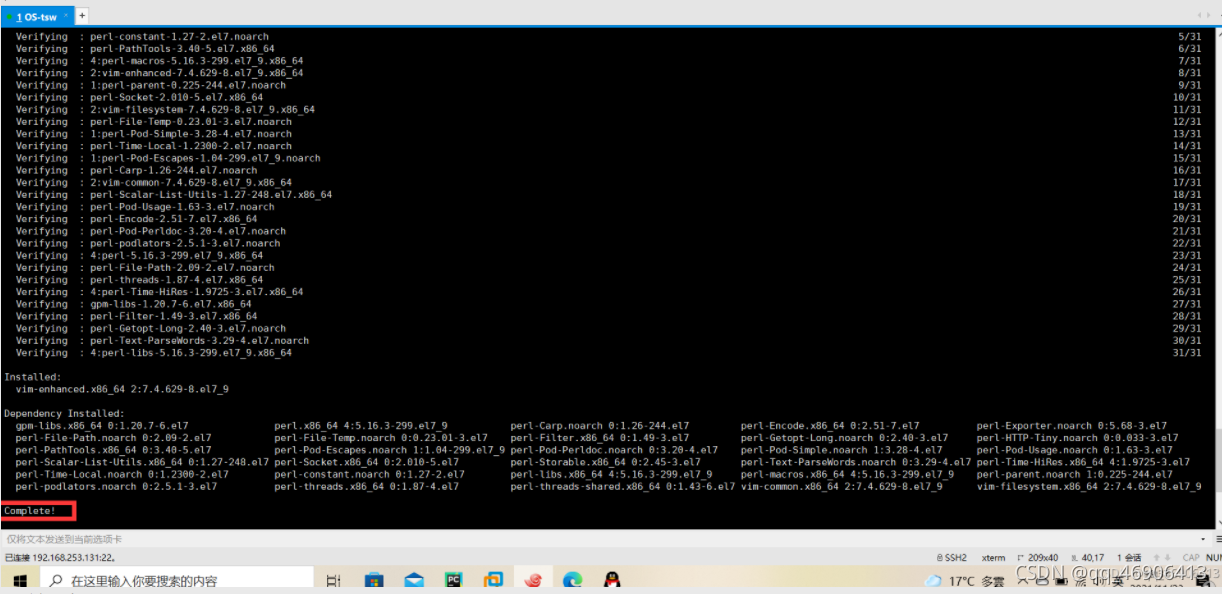Open the VMware icon on the taskbar
Image resolution: width=1222 pixels, height=594 pixels.
493,581
